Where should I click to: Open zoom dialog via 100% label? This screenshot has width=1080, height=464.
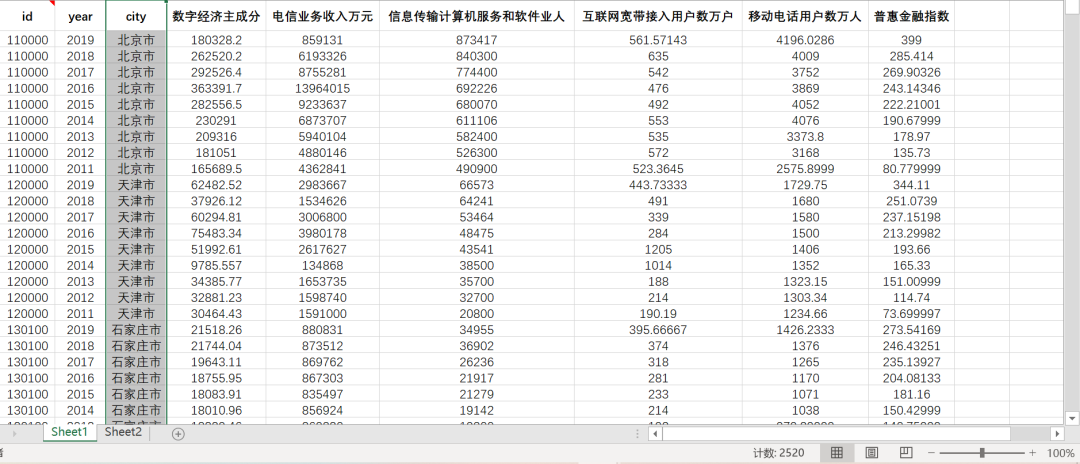pyautogui.click(x=1060, y=453)
